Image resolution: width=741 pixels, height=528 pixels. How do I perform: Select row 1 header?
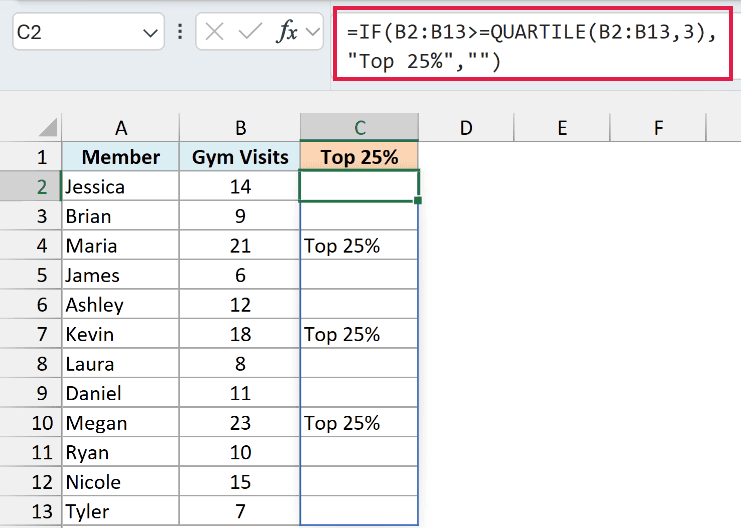(x=31, y=157)
